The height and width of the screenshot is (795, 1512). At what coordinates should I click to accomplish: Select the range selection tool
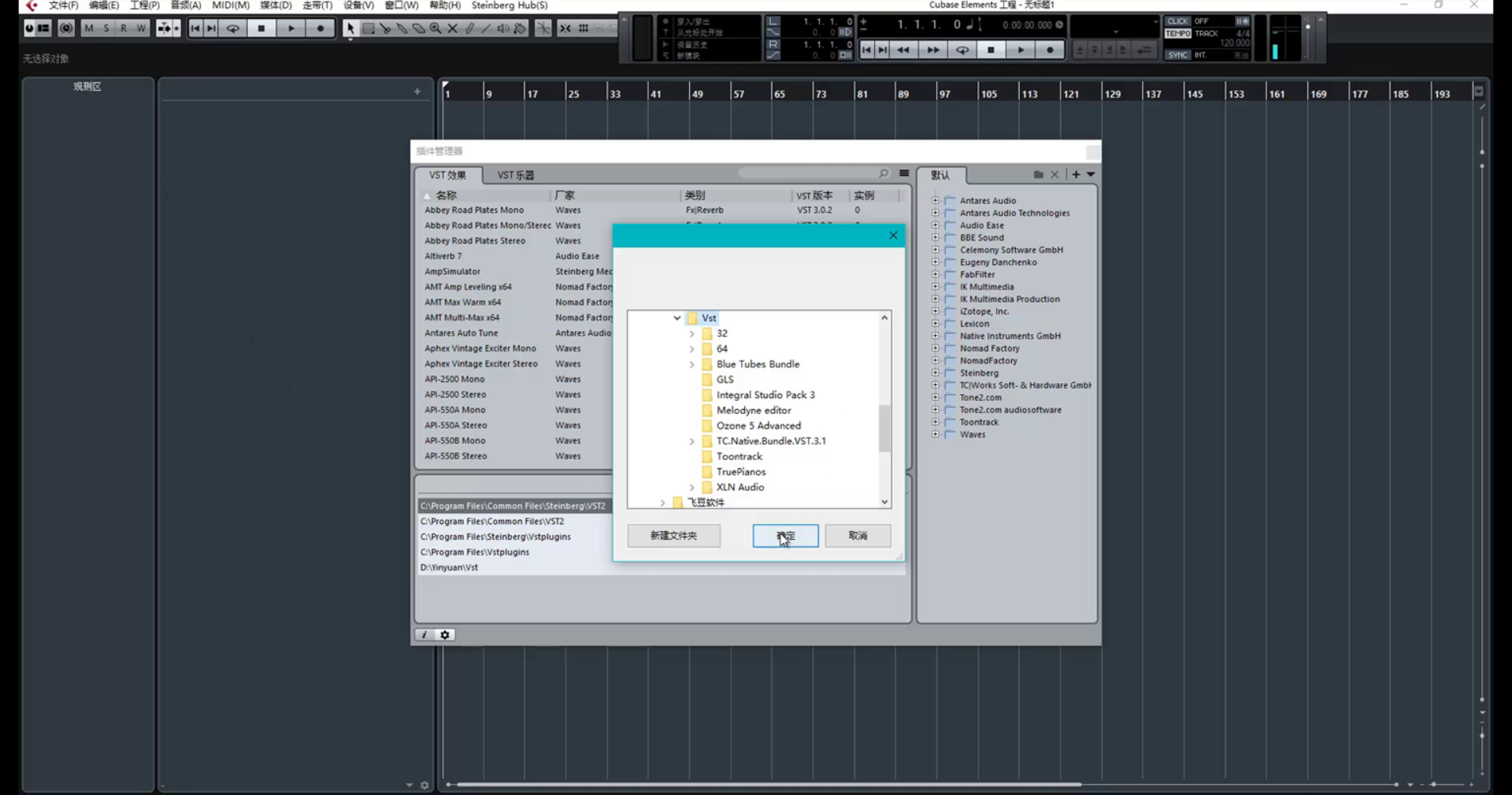point(368,28)
